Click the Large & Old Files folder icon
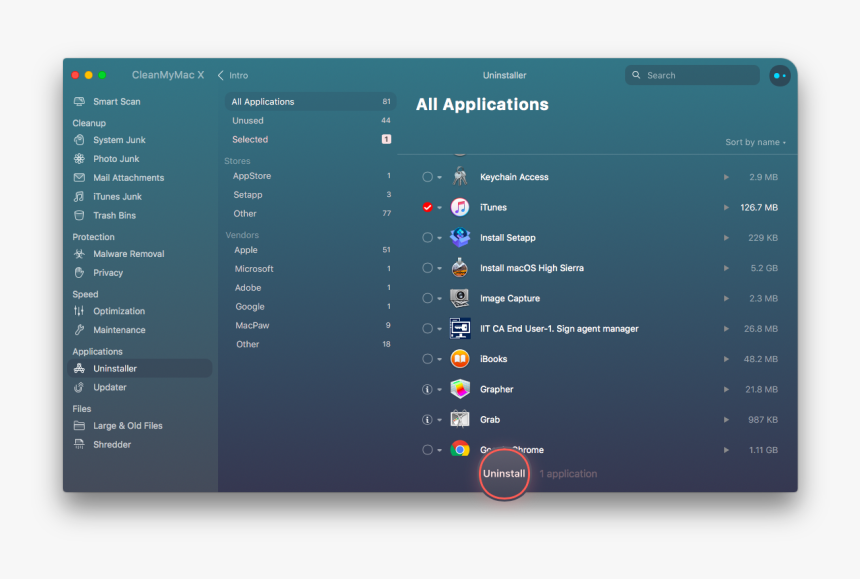The image size is (860, 579). (x=80, y=425)
